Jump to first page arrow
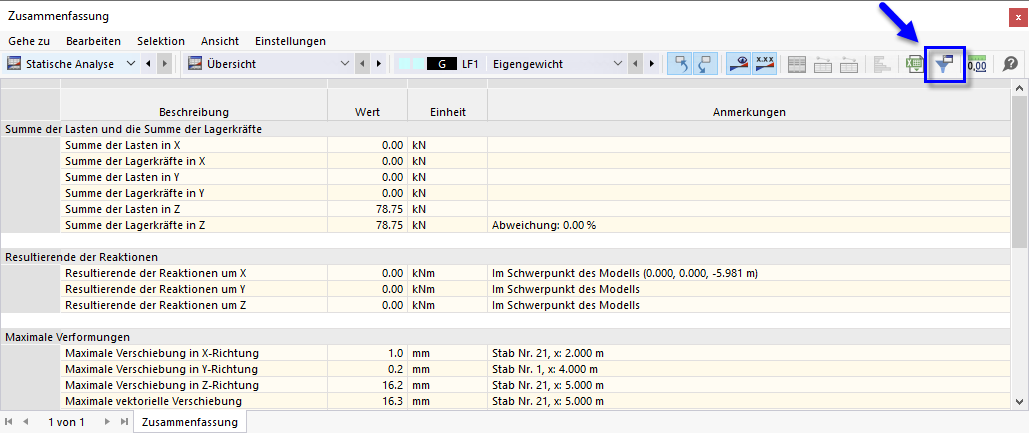Screen dimensions: 1029x433 coord(10,422)
